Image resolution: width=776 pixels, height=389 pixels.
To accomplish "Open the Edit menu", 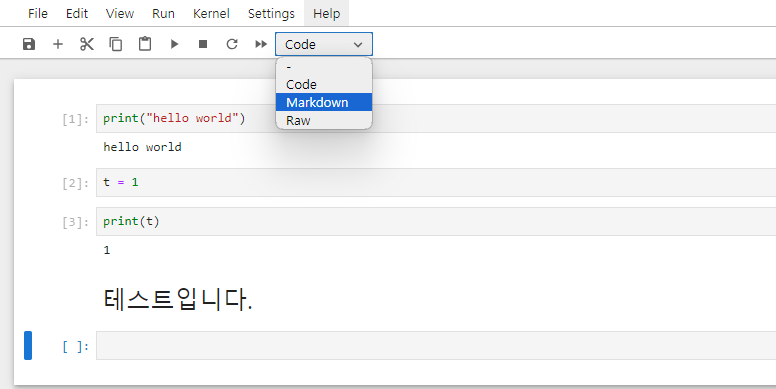I will coord(77,13).
